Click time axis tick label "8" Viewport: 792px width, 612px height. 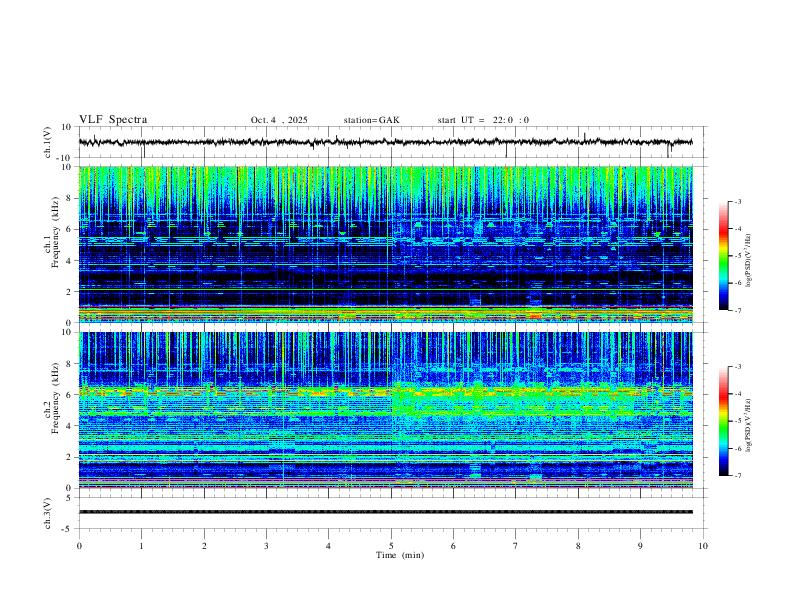(x=578, y=546)
